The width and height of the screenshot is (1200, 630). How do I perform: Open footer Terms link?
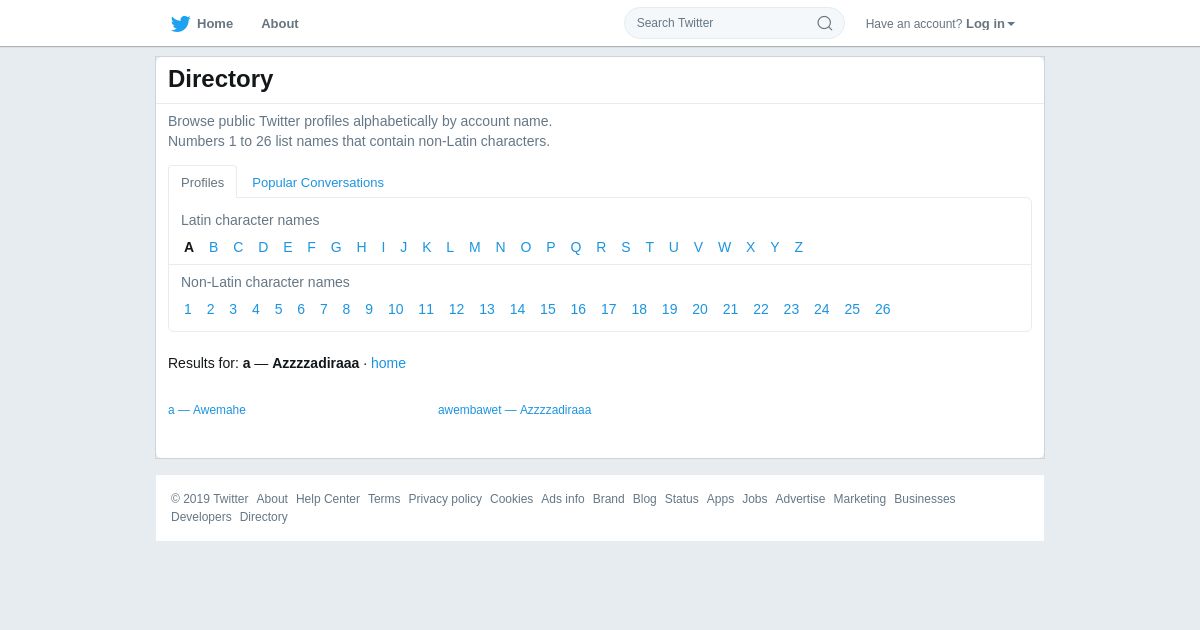pyautogui.click(x=384, y=499)
